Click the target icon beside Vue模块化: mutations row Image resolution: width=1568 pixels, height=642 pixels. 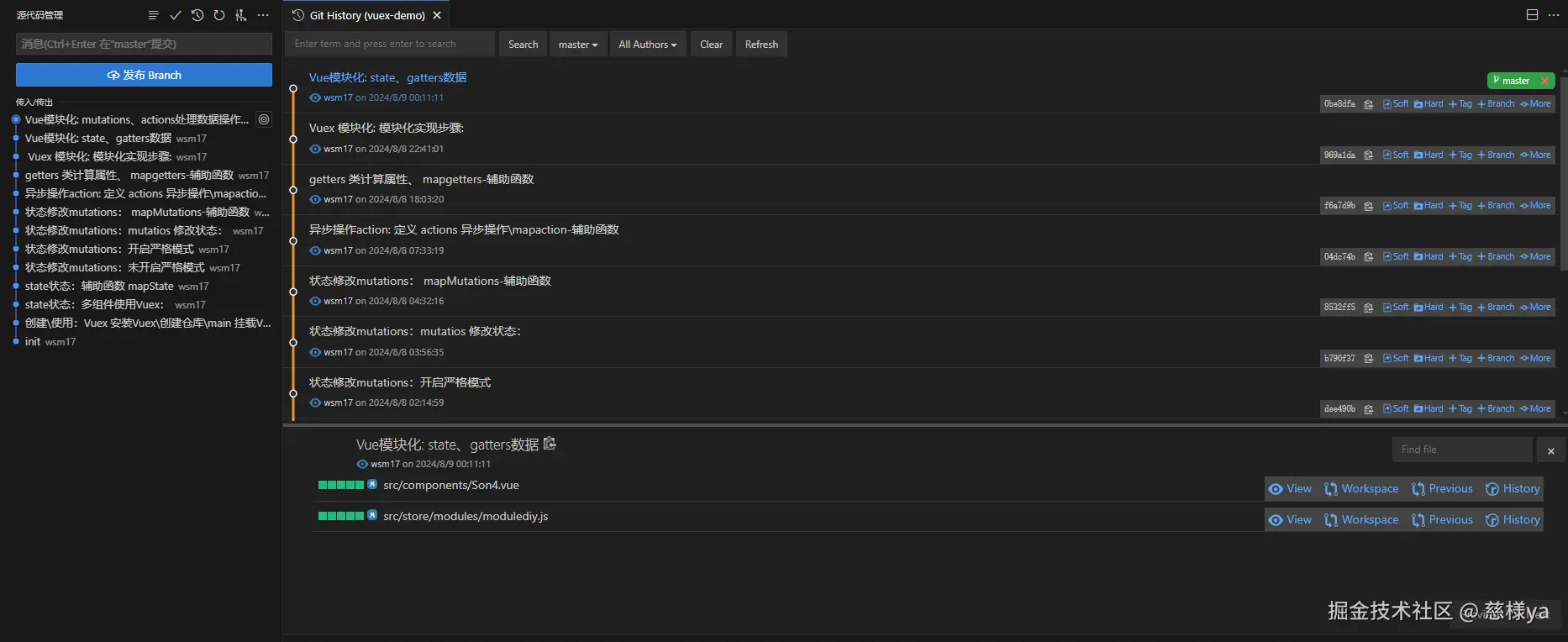[264, 119]
